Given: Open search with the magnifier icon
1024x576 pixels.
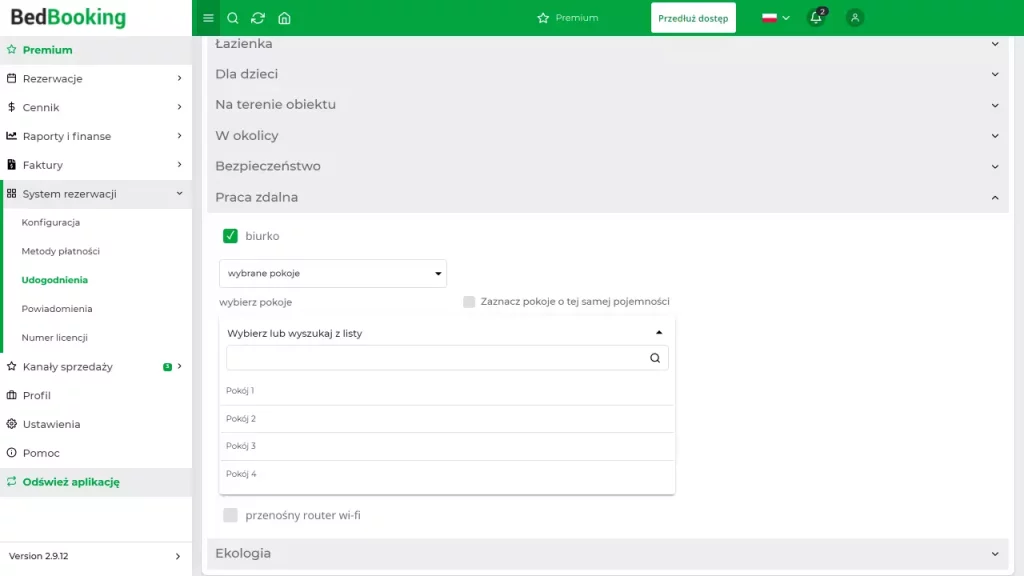Looking at the screenshot, I should pyautogui.click(x=233, y=18).
